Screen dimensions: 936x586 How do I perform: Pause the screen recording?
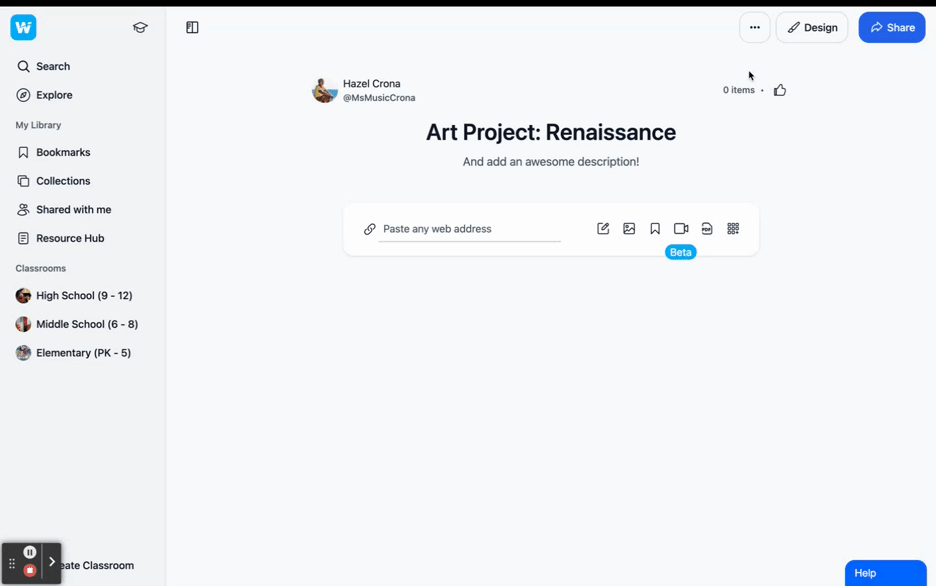click(x=30, y=552)
